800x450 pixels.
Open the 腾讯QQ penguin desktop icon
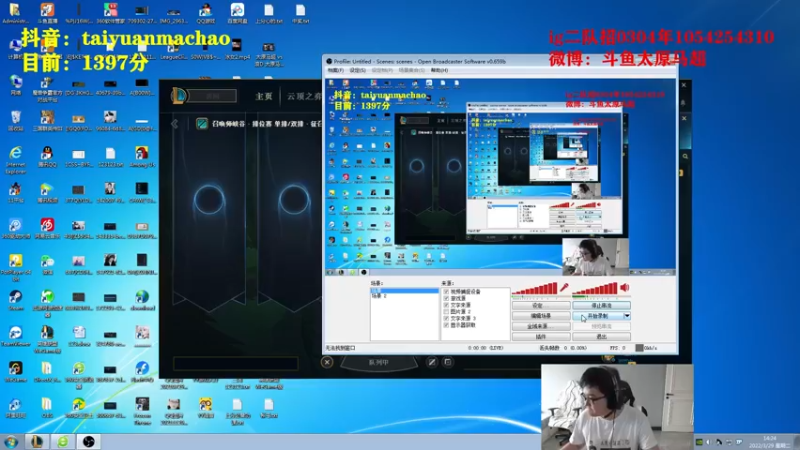click(47, 157)
